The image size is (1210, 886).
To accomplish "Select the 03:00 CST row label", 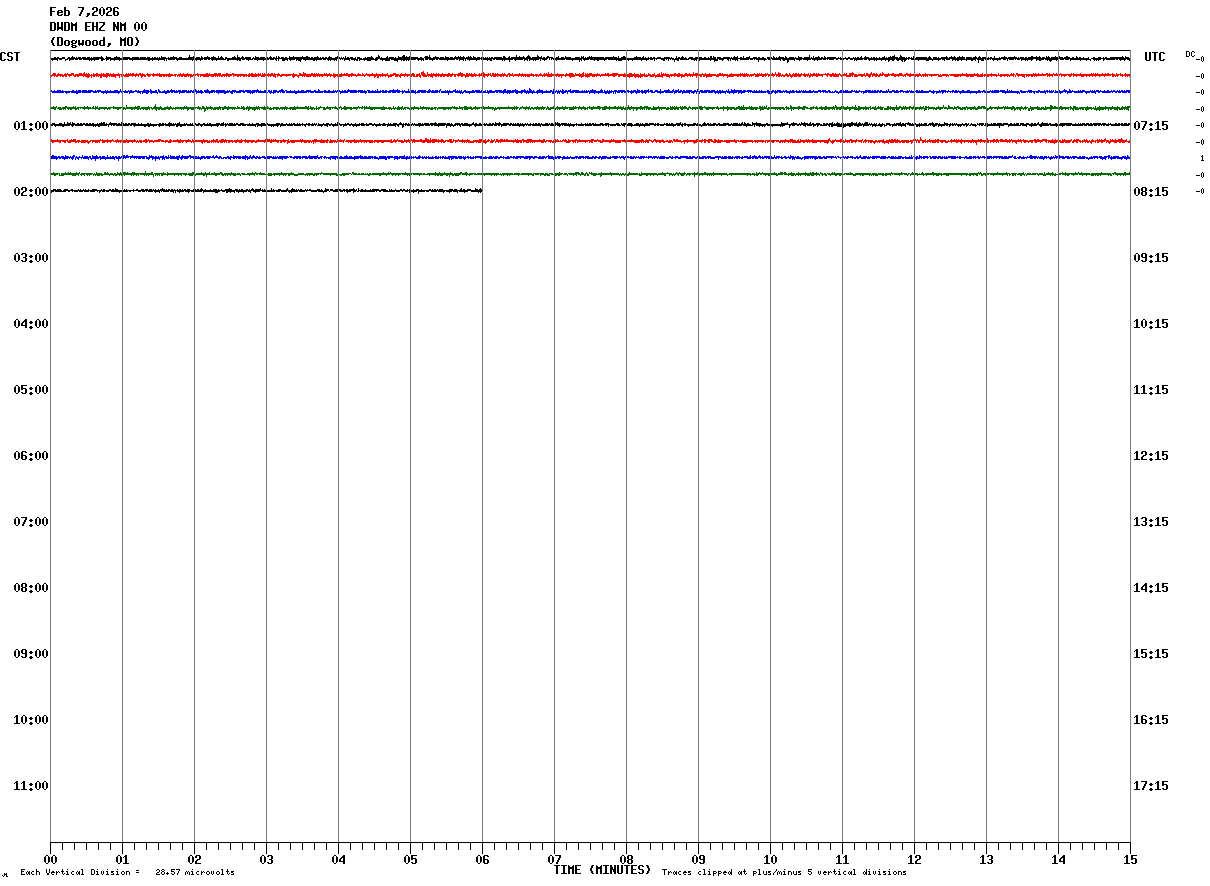I will [31, 258].
